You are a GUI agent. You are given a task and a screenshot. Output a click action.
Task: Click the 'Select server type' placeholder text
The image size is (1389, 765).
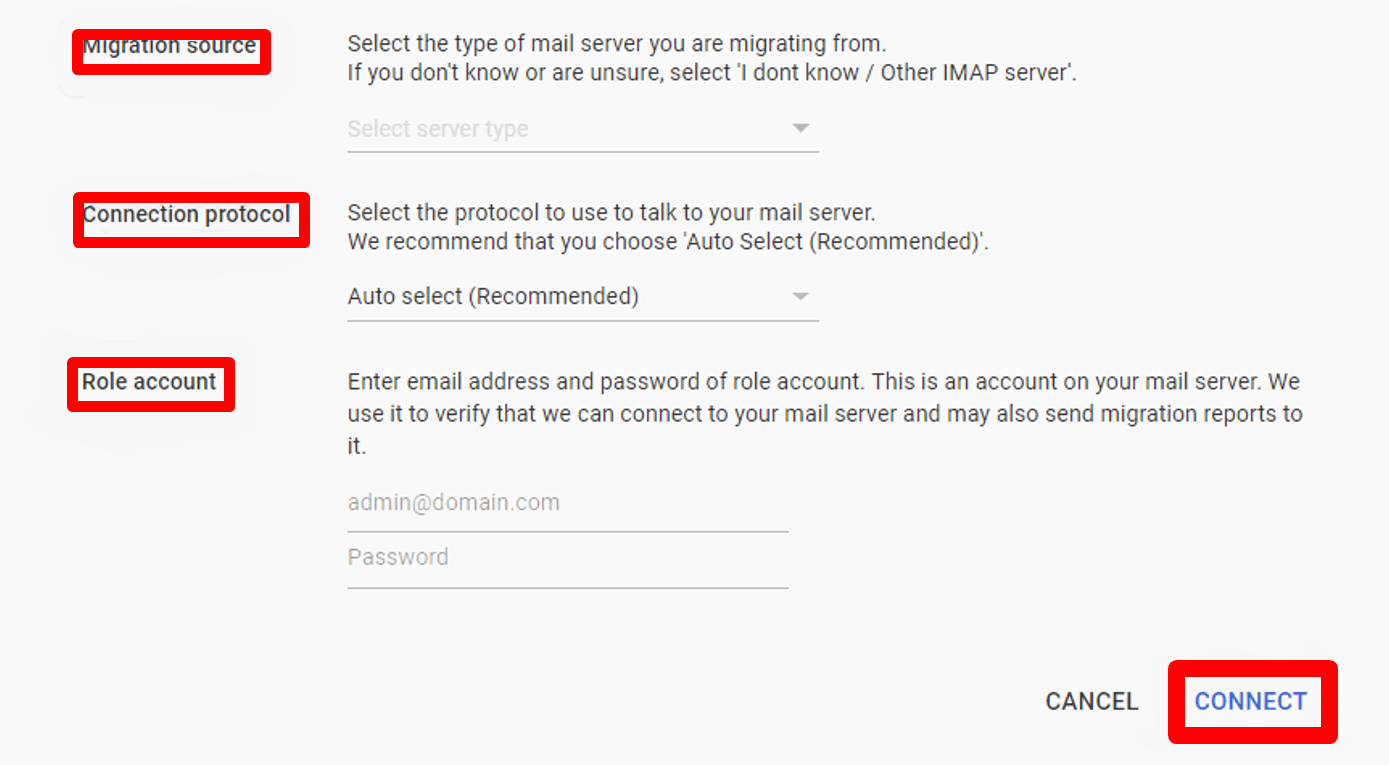[x=438, y=129]
